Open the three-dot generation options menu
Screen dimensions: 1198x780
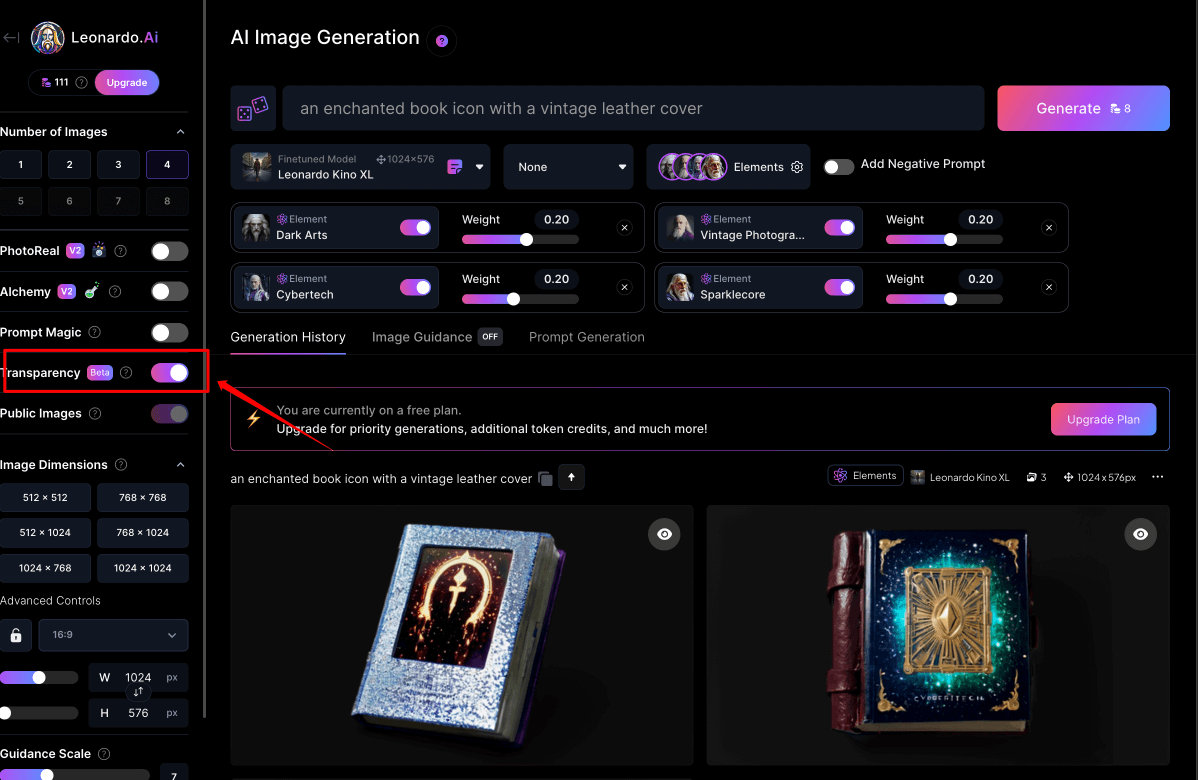click(x=1158, y=477)
